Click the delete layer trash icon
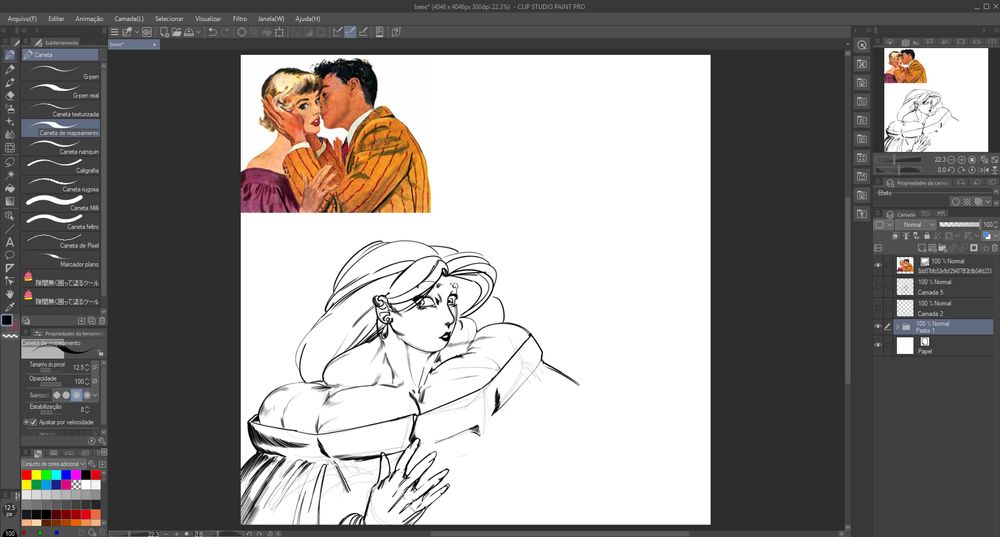Viewport: 1000px width, 537px height. click(x=994, y=247)
